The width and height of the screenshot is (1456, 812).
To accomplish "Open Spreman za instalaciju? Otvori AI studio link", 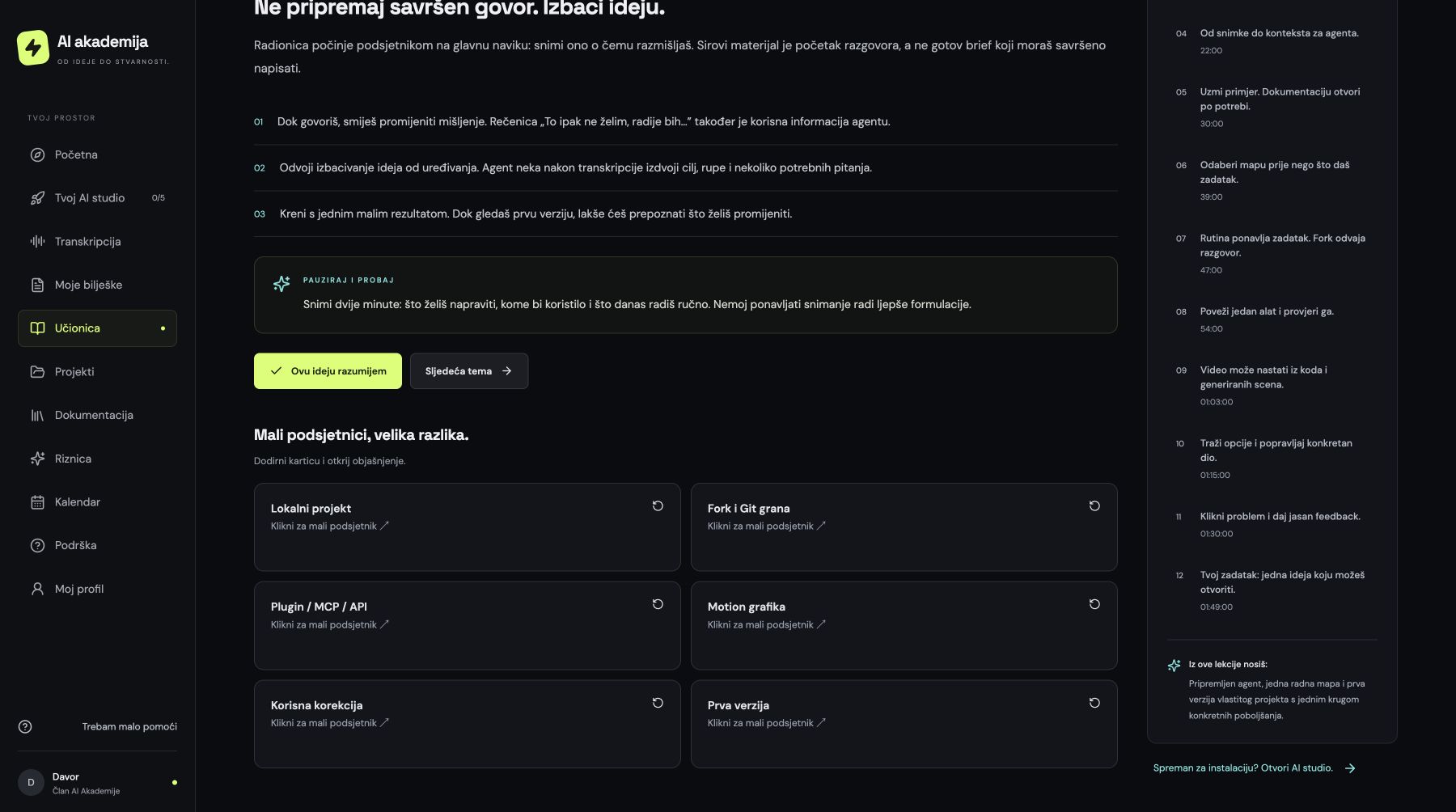I will (x=1254, y=768).
